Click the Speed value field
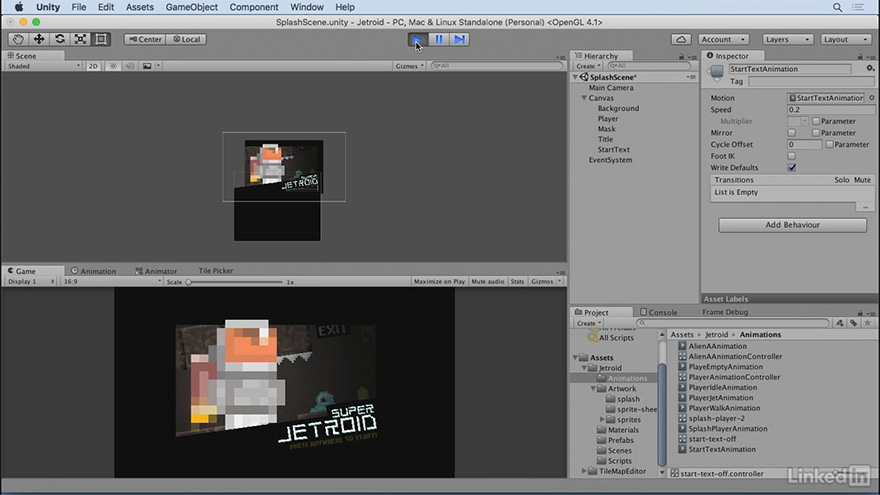 pos(831,109)
